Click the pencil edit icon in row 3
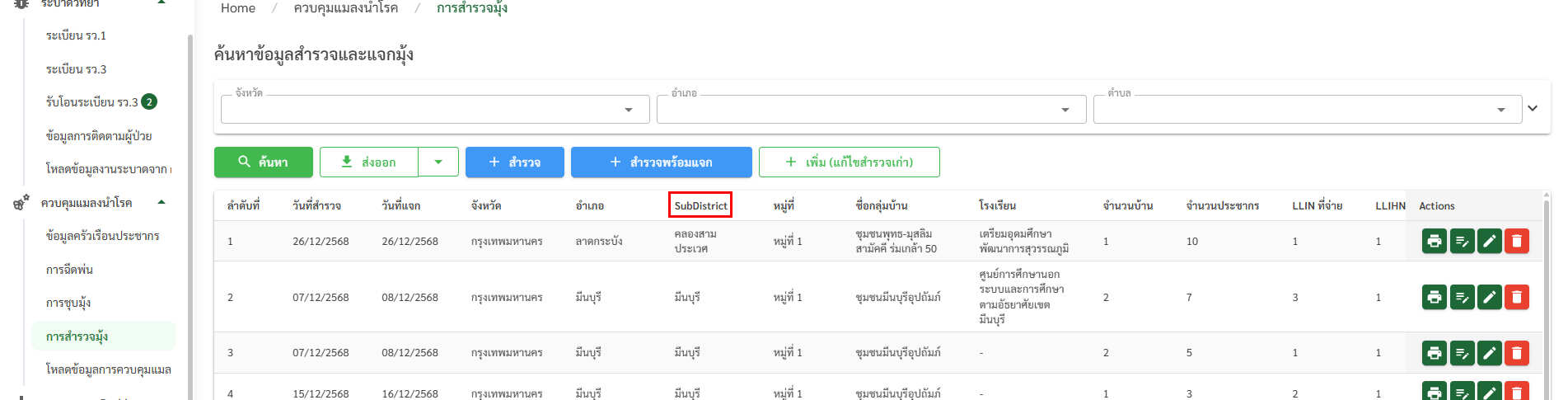The width and height of the screenshot is (1568, 400). click(x=1489, y=353)
